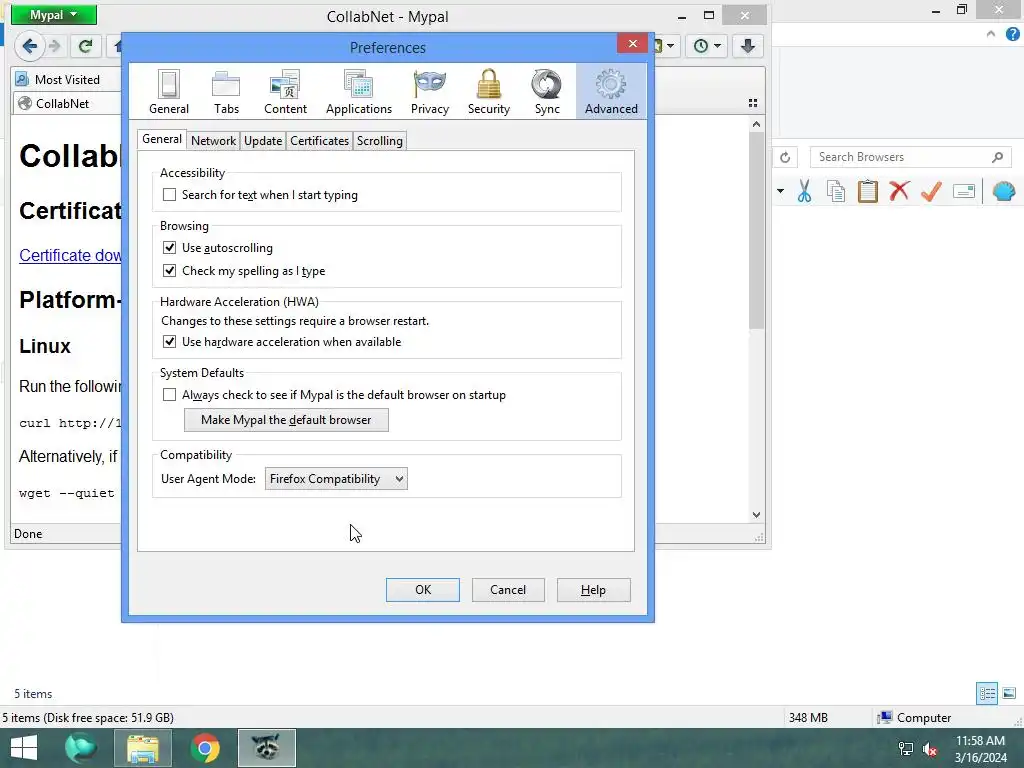Cancel the Preferences dialog

[508, 590]
